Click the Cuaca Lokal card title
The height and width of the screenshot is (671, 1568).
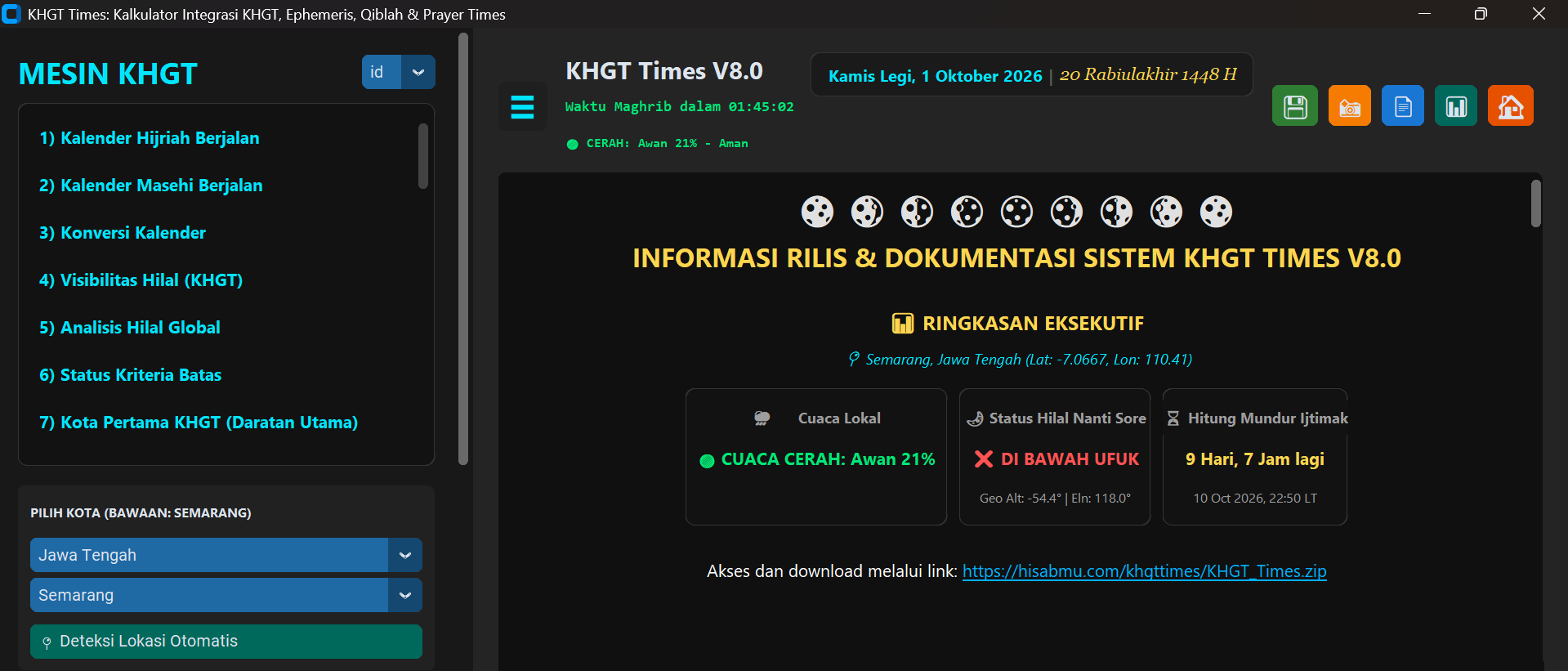pyautogui.click(x=839, y=418)
